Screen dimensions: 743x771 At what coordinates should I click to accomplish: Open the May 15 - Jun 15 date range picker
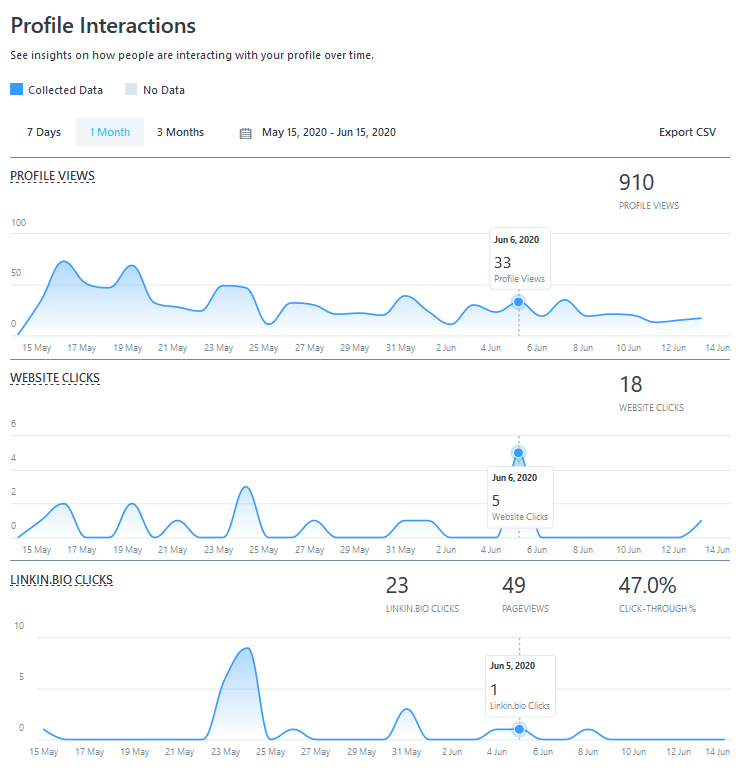tap(328, 132)
